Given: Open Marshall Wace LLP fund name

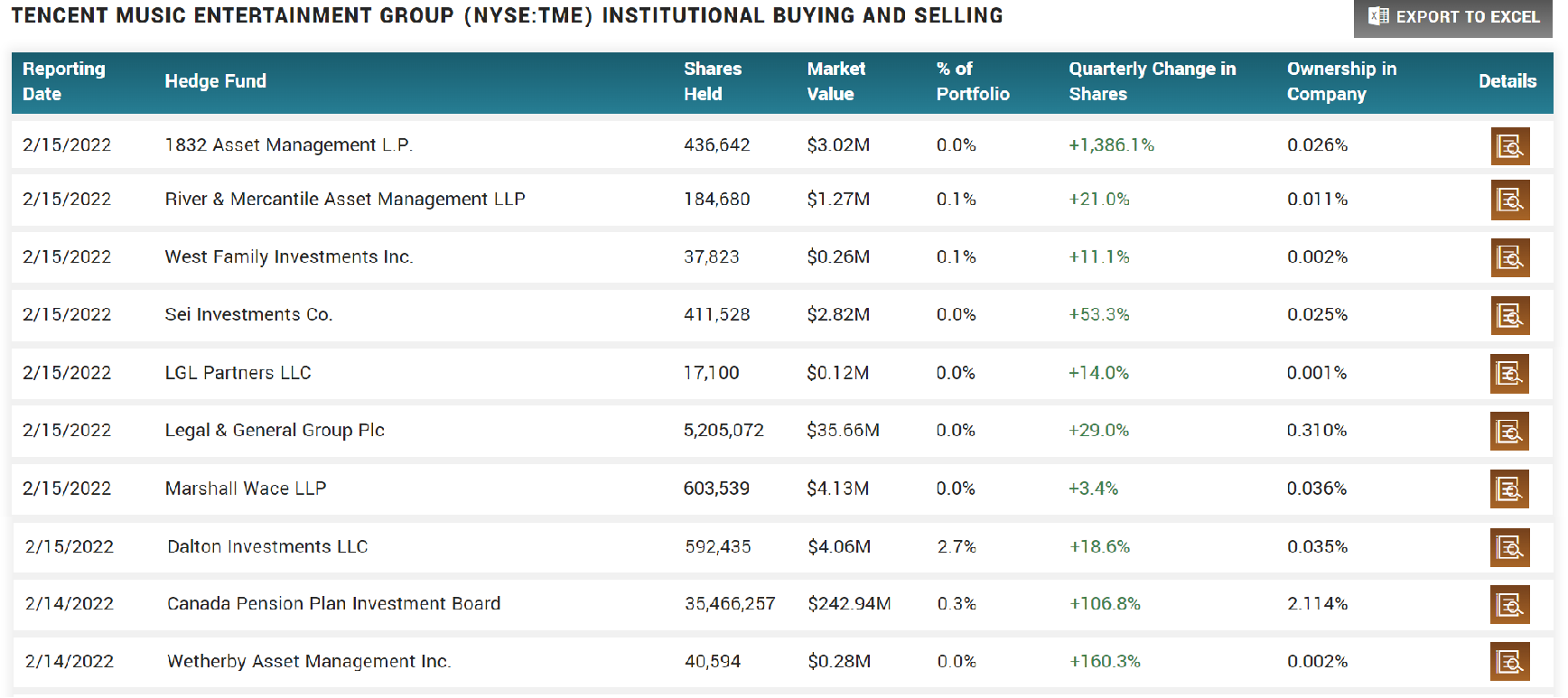Looking at the screenshot, I should [x=246, y=489].
